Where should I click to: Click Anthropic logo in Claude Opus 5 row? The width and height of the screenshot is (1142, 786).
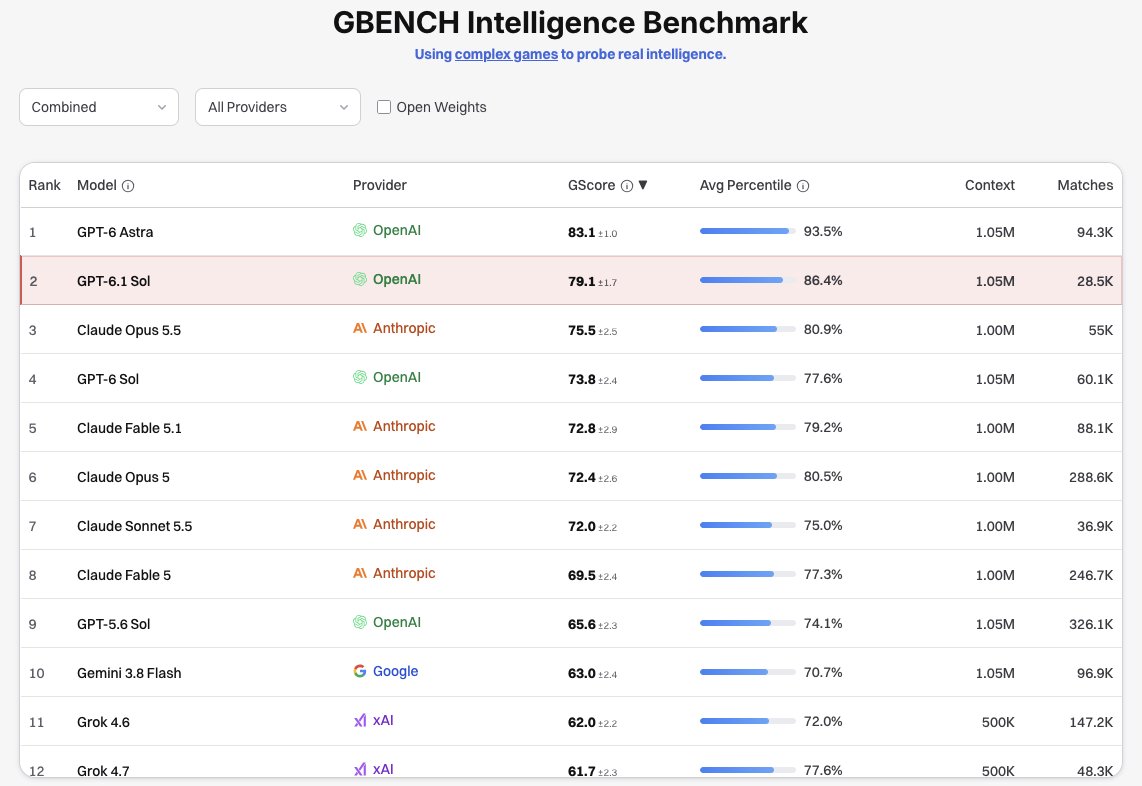click(360, 475)
